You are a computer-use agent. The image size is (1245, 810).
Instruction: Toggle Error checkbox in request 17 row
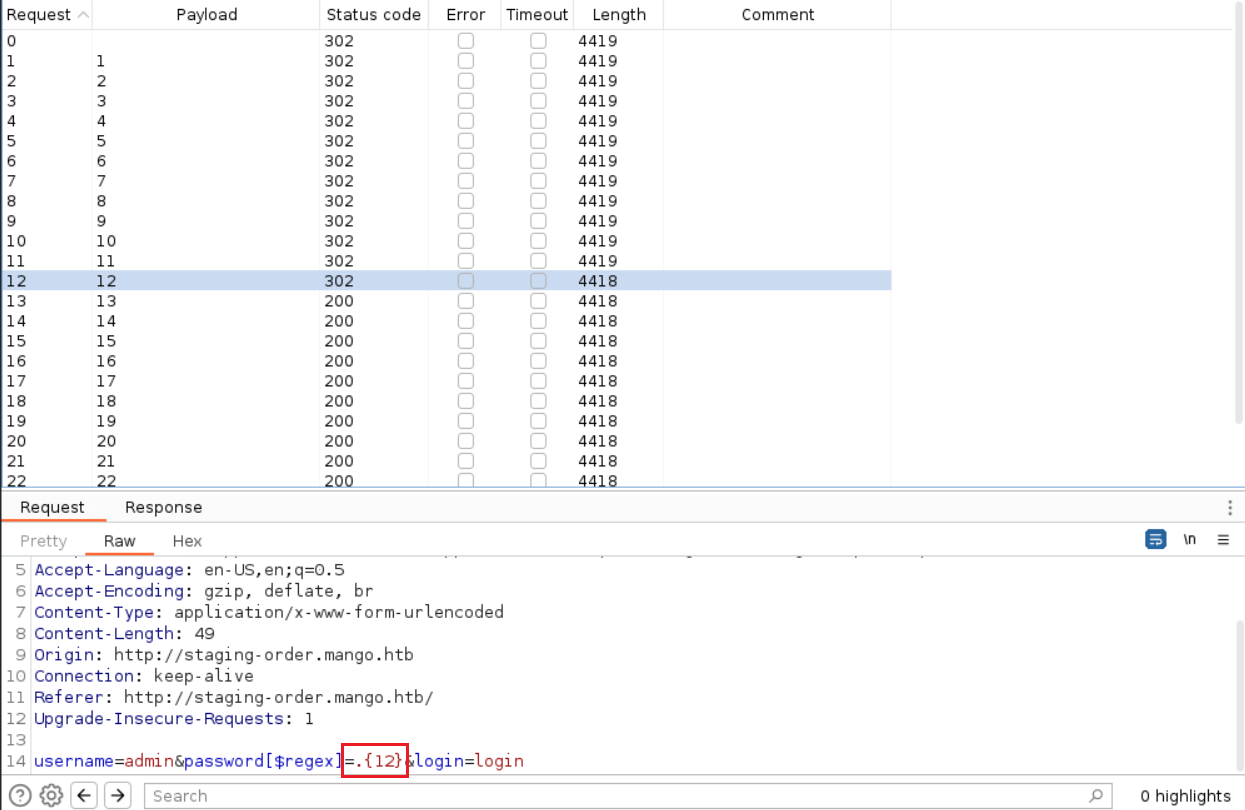[x=465, y=381]
